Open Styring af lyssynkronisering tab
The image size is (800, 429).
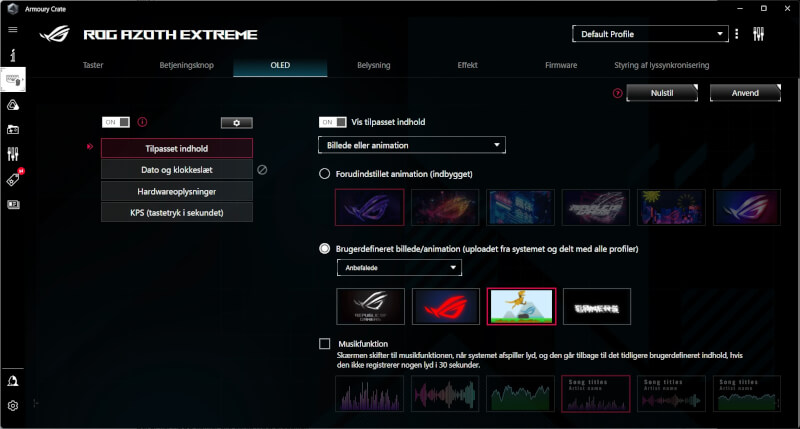point(661,65)
